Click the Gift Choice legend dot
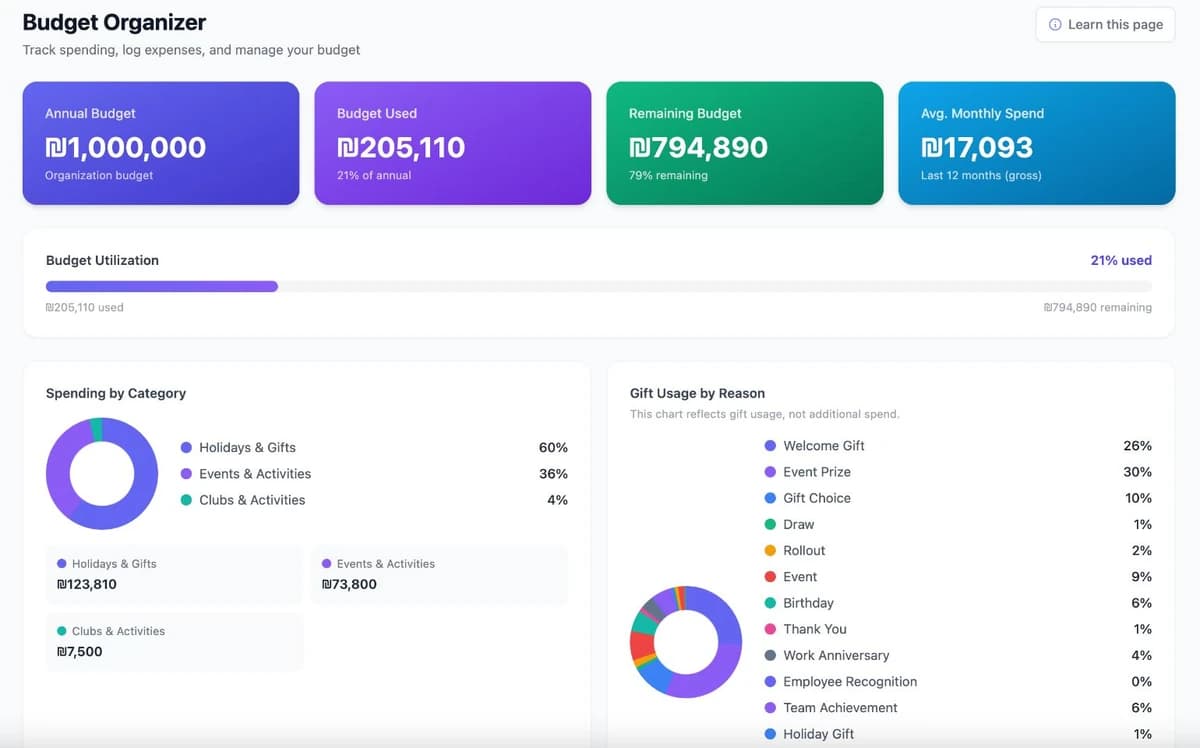This screenshot has width=1200, height=748. (x=770, y=498)
